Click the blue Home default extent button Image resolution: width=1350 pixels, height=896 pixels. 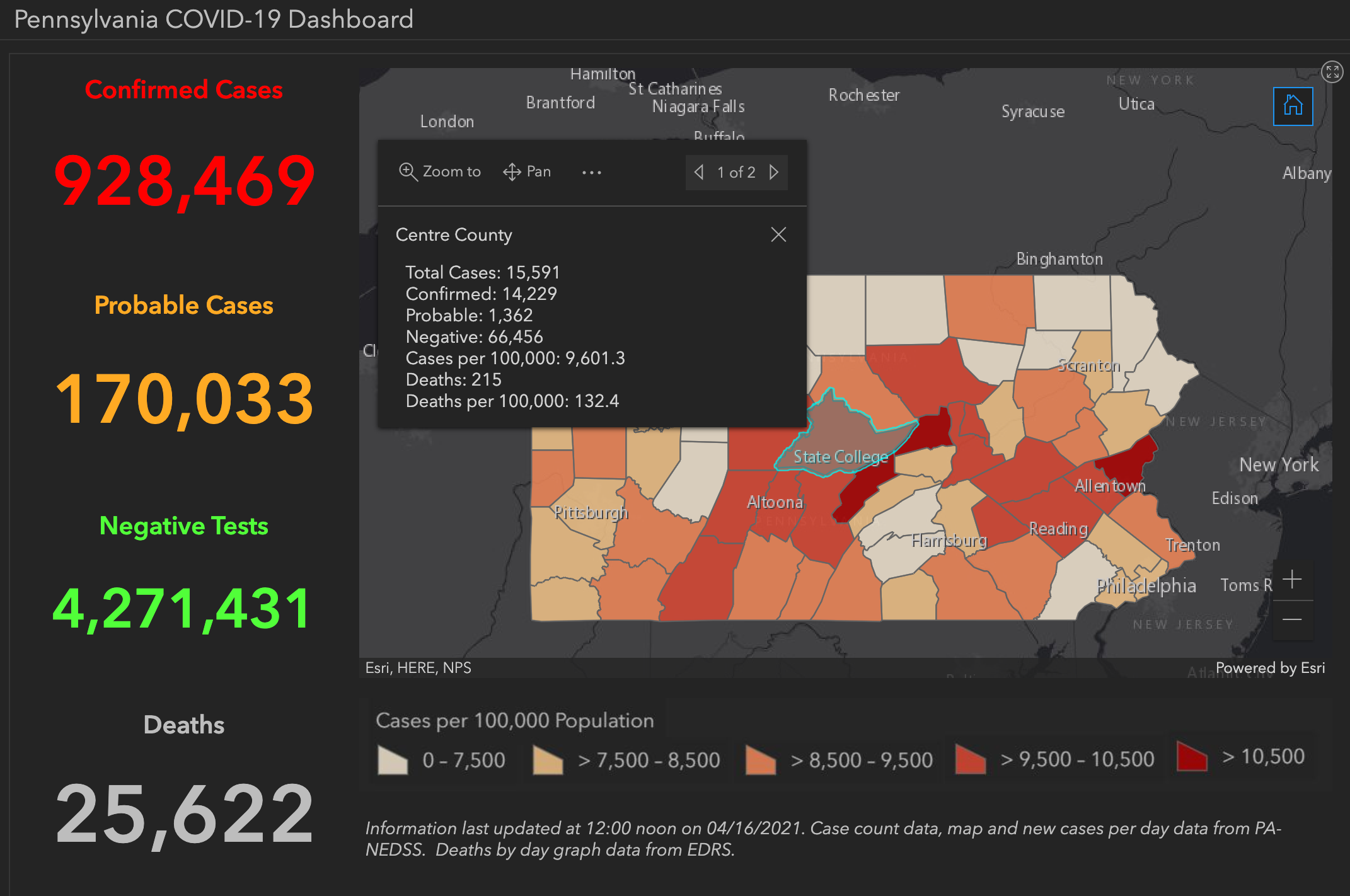(1293, 106)
